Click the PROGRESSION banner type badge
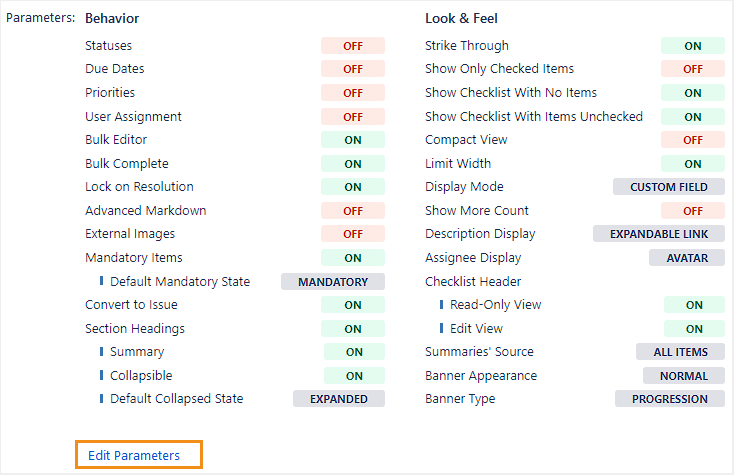The width and height of the screenshot is (734, 475). 670,399
